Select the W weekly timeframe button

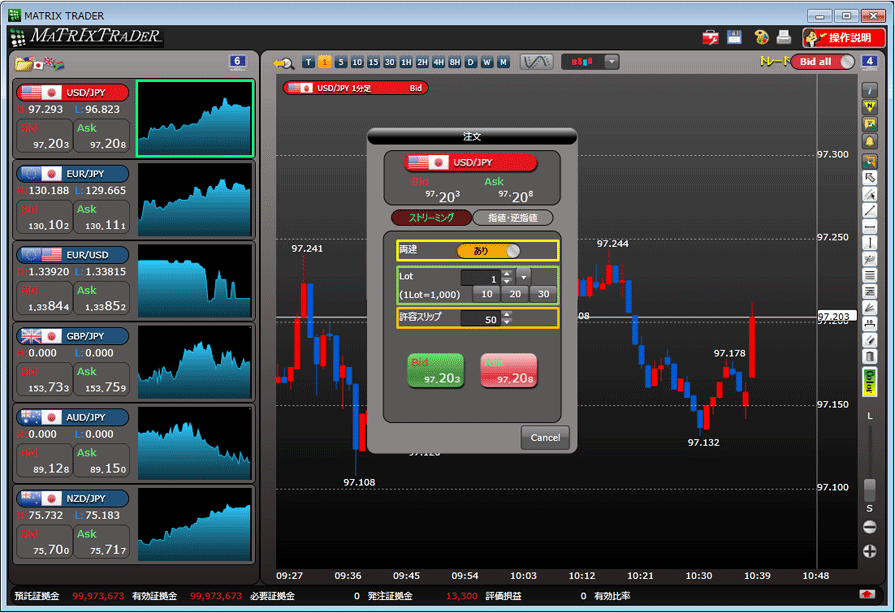pos(487,62)
